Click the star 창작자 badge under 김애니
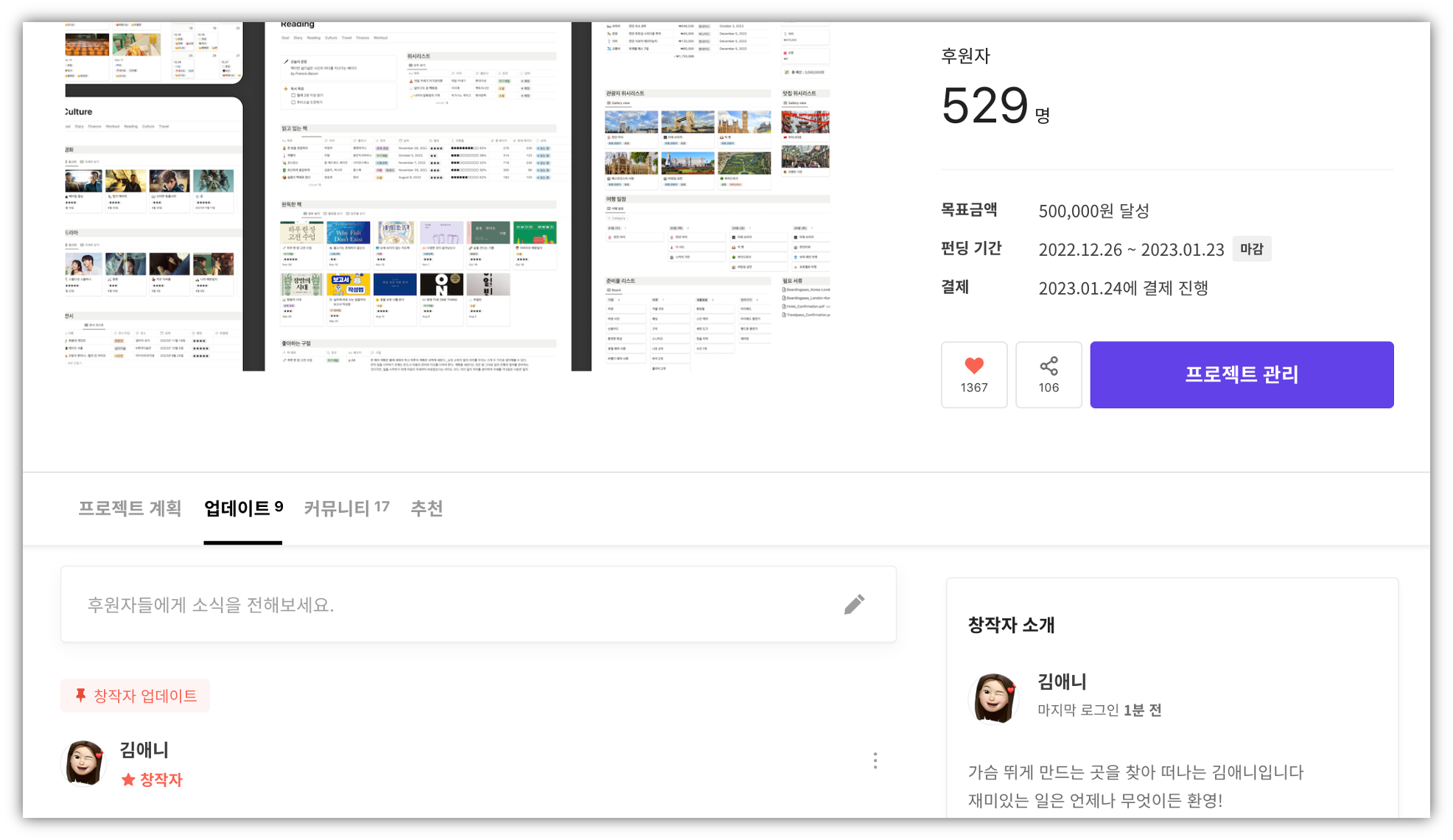This screenshot has height=840, width=1453. 152,780
